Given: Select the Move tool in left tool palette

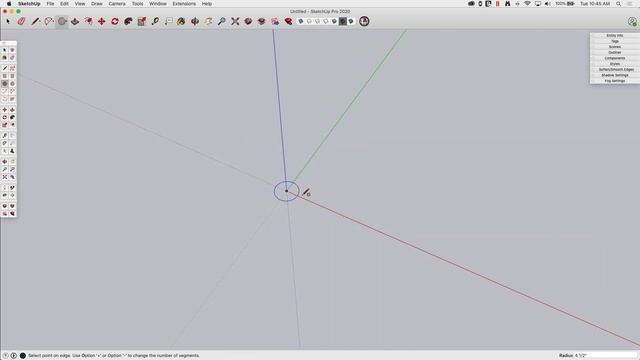Looking at the screenshot, I should [x=4, y=110].
